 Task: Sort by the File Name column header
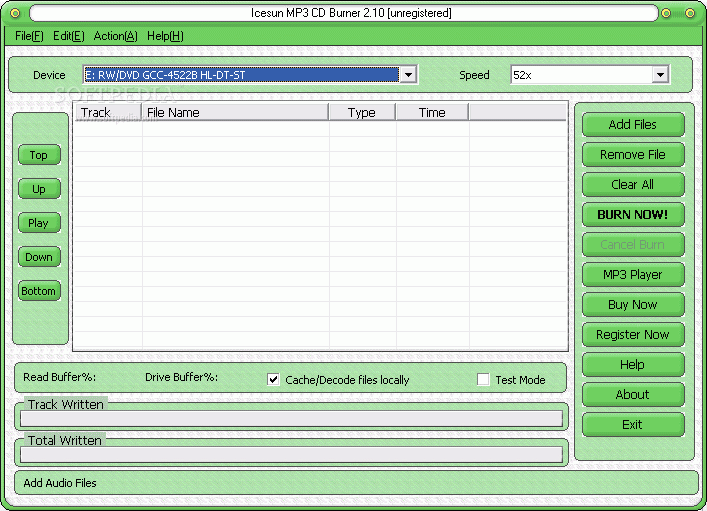(235, 112)
